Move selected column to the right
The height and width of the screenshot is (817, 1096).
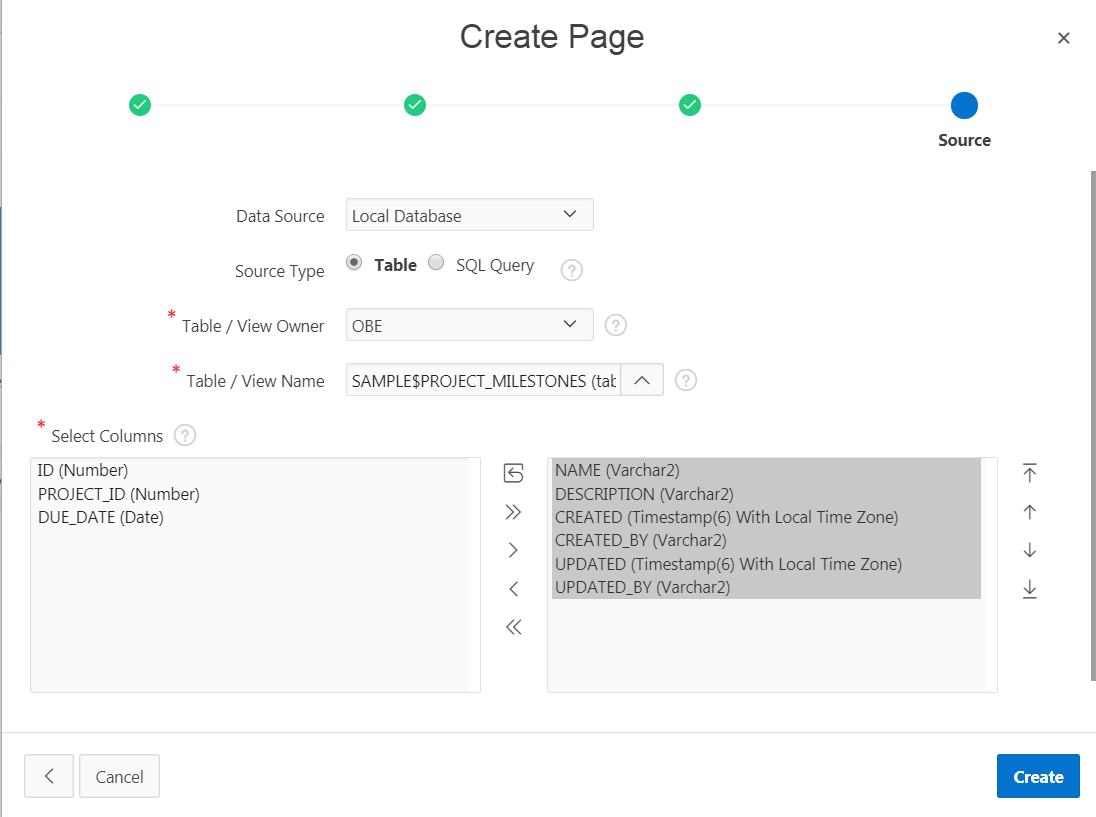(513, 550)
